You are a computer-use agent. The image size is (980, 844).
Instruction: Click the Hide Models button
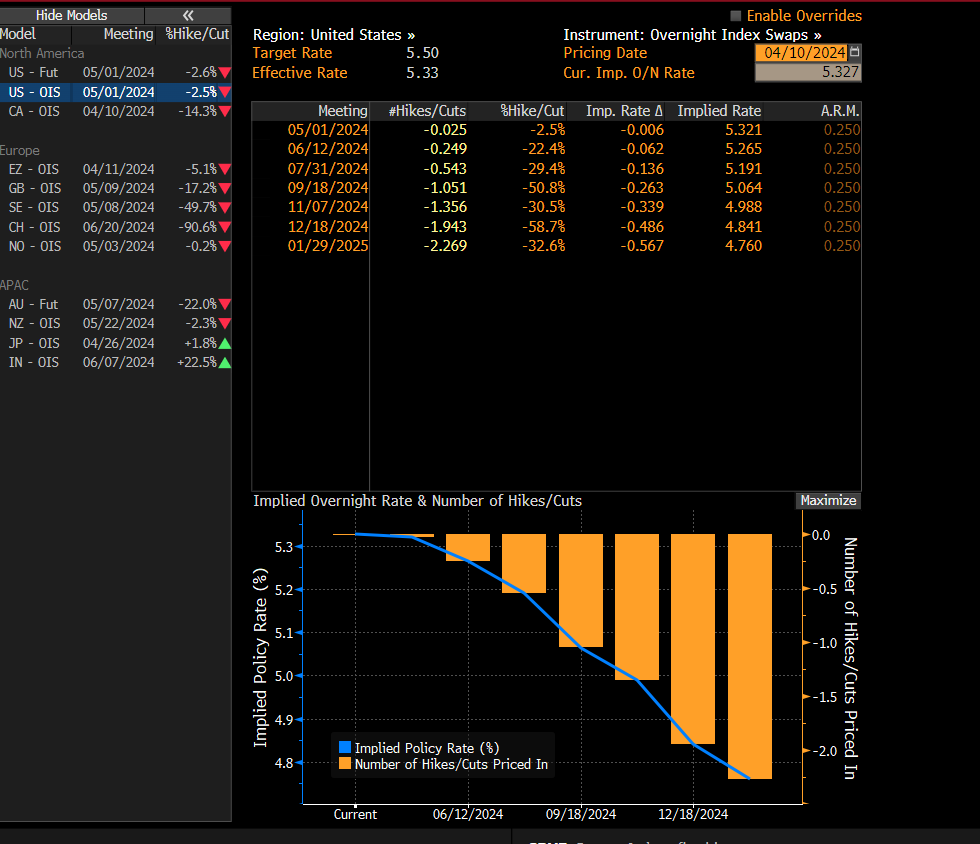click(x=72, y=15)
